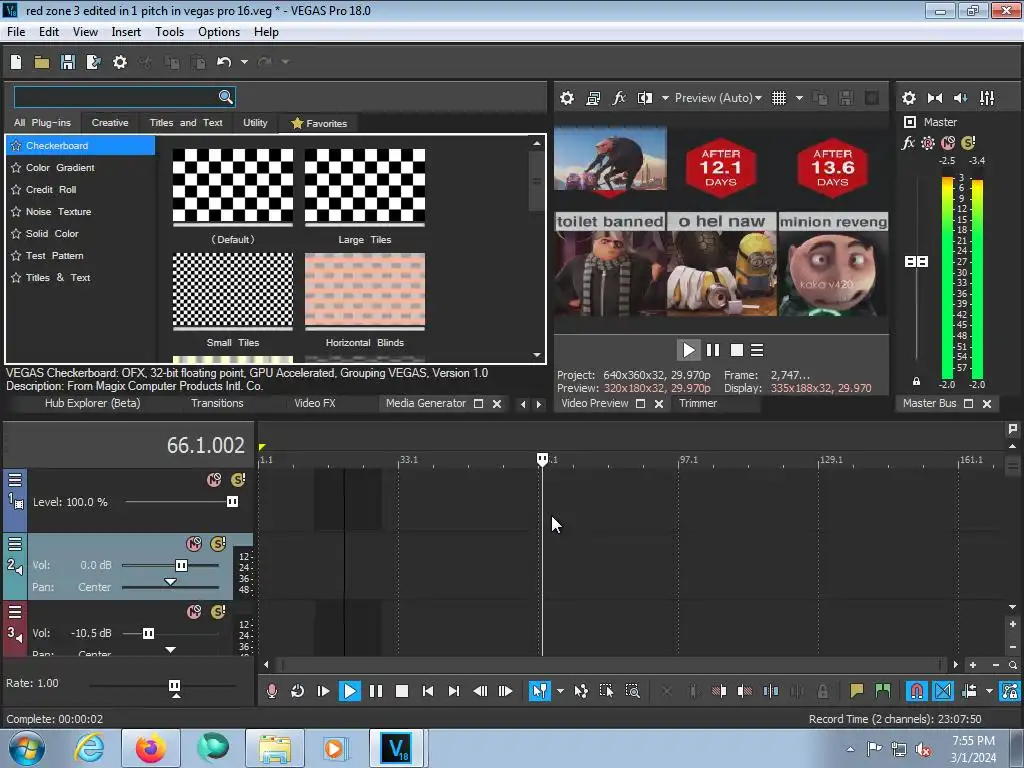
Task: Select the Zoom Edit magnifier tool
Action: point(632,691)
